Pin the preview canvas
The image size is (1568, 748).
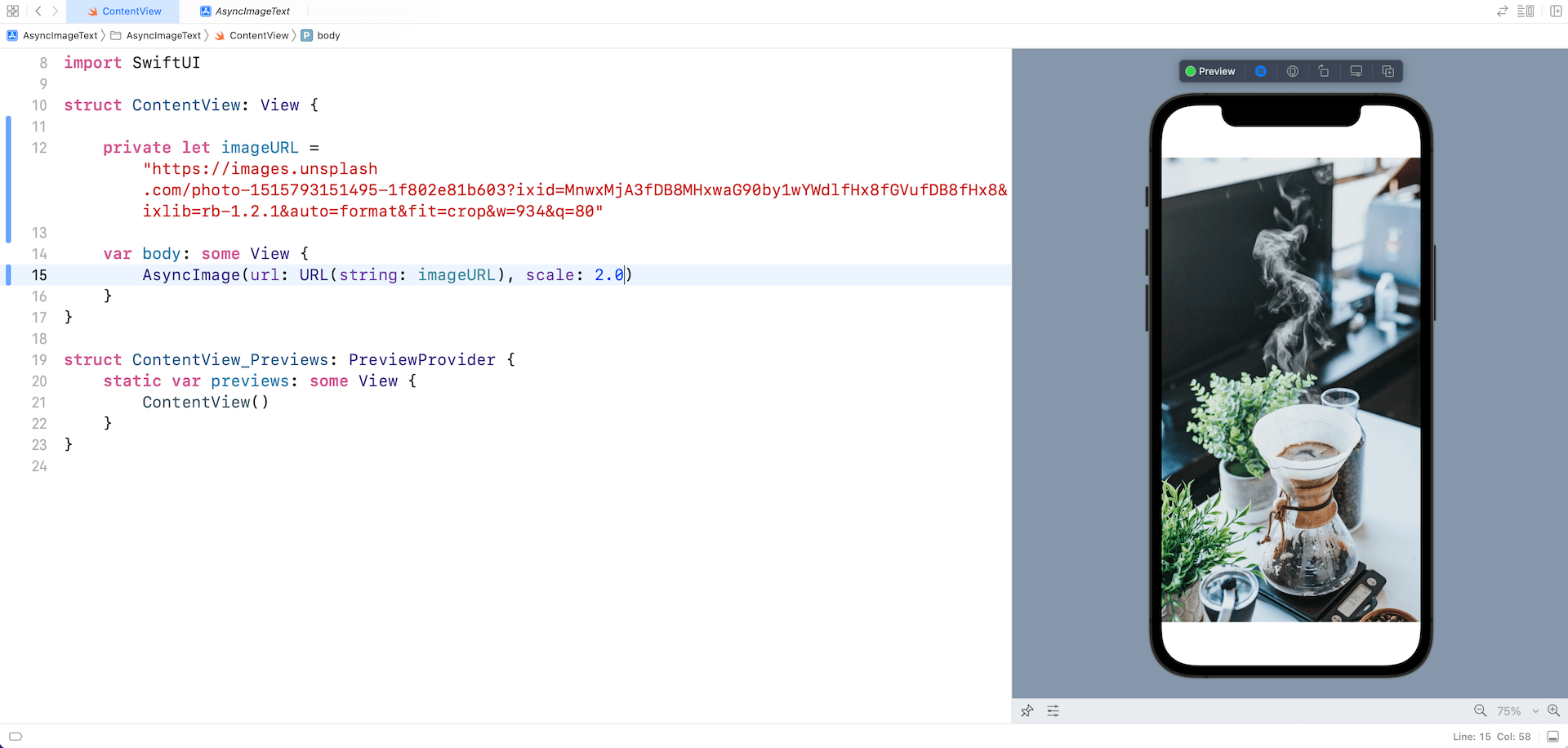coord(1027,711)
